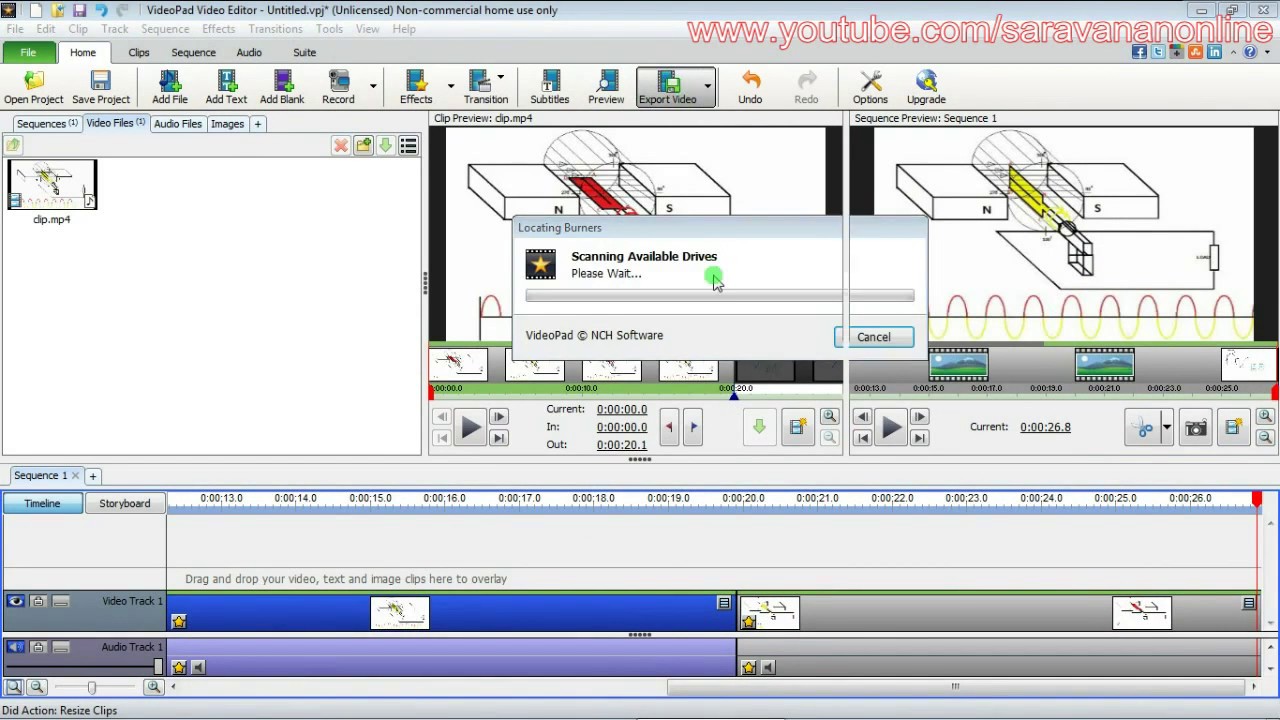The image size is (1280, 720).
Task: Open the Effects tool
Action: (x=416, y=88)
